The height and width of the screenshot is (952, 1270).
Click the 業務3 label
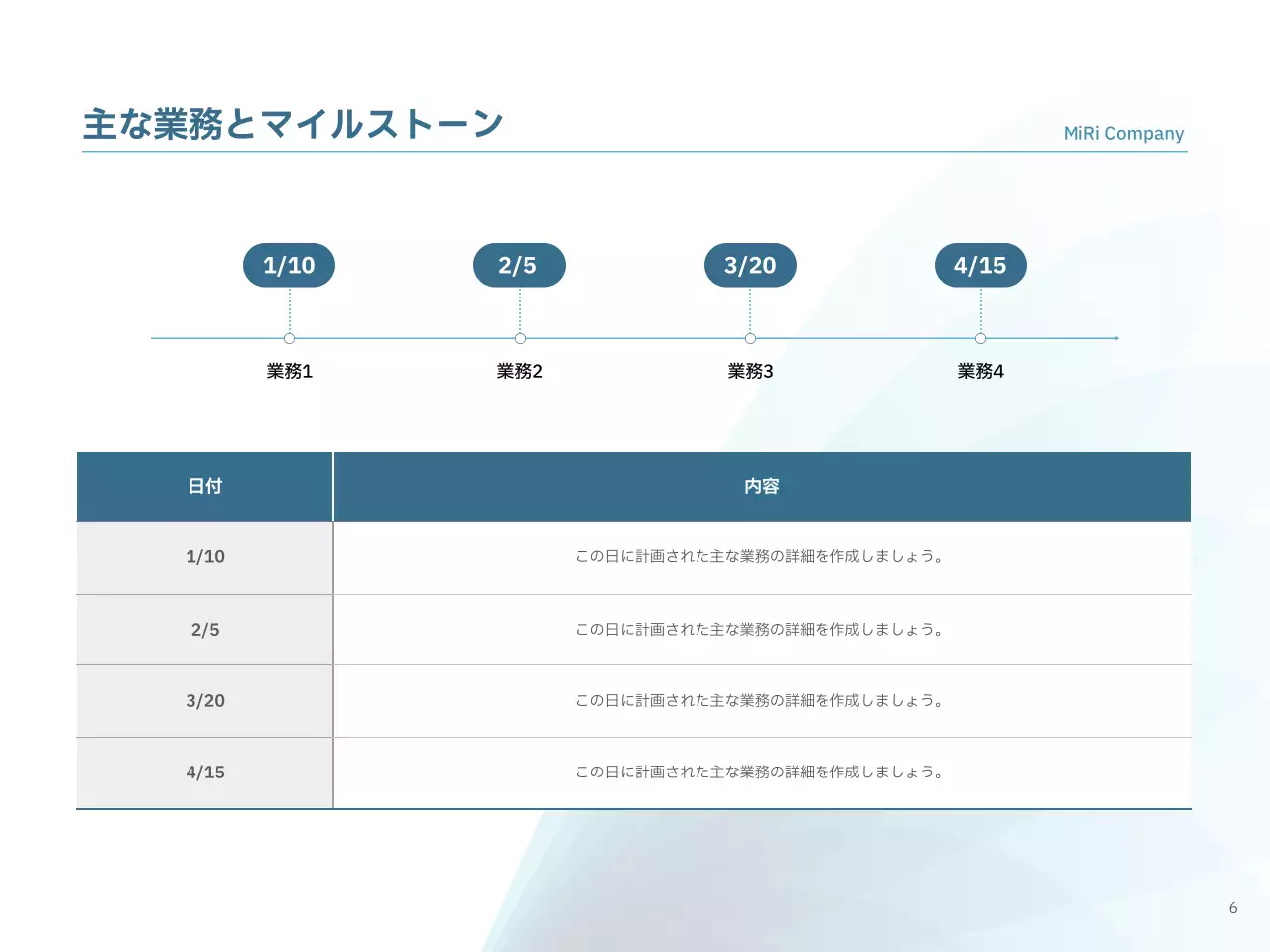[x=750, y=371]
